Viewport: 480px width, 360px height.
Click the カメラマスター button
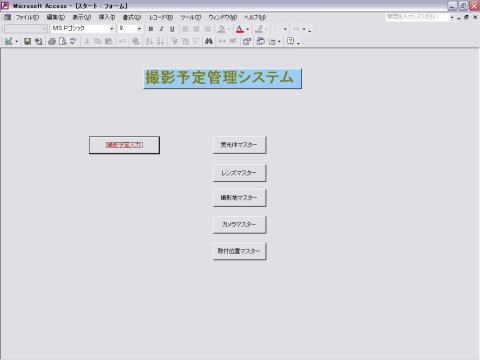[239, 224]
